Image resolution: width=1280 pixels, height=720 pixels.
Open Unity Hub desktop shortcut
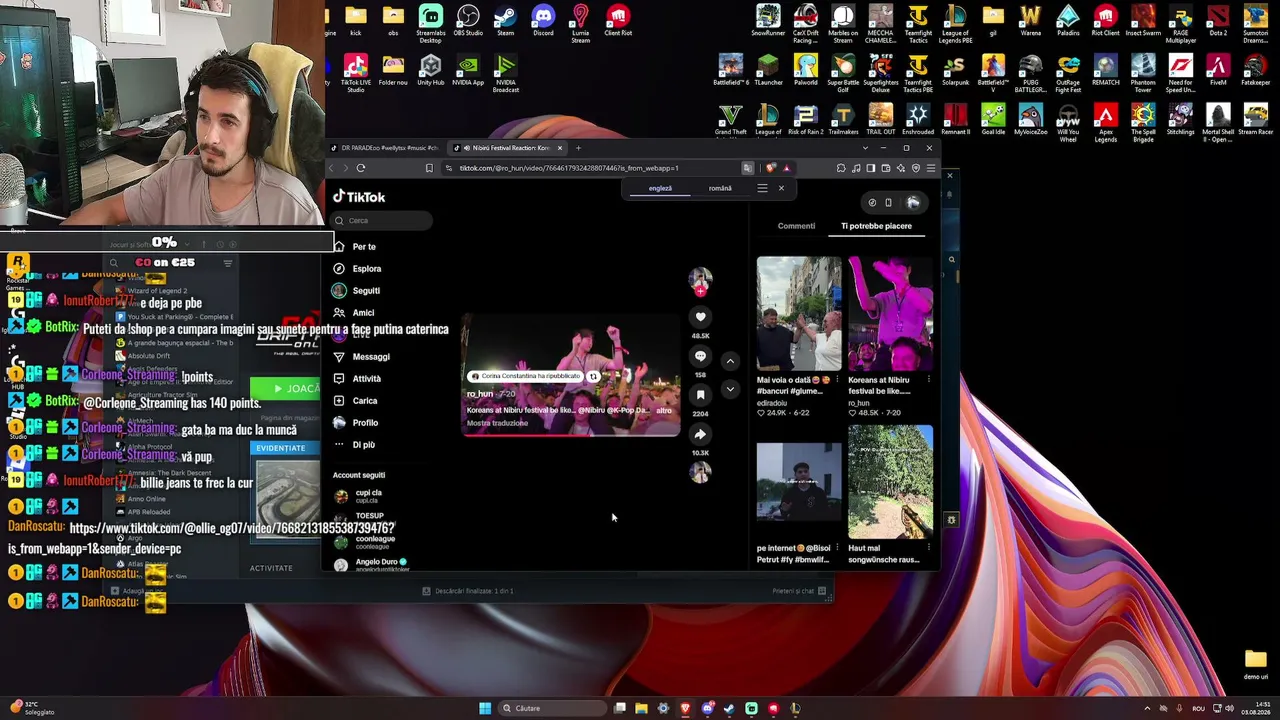point(431,71)
